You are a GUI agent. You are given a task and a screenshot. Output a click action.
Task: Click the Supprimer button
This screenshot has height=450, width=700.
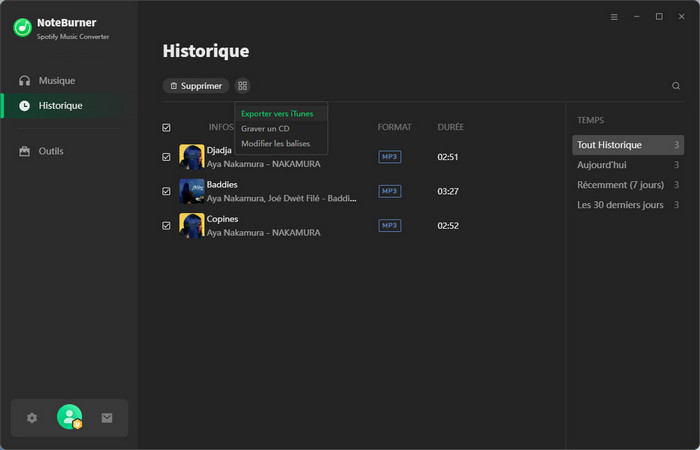pyautogui.click(x=196, y=86)
